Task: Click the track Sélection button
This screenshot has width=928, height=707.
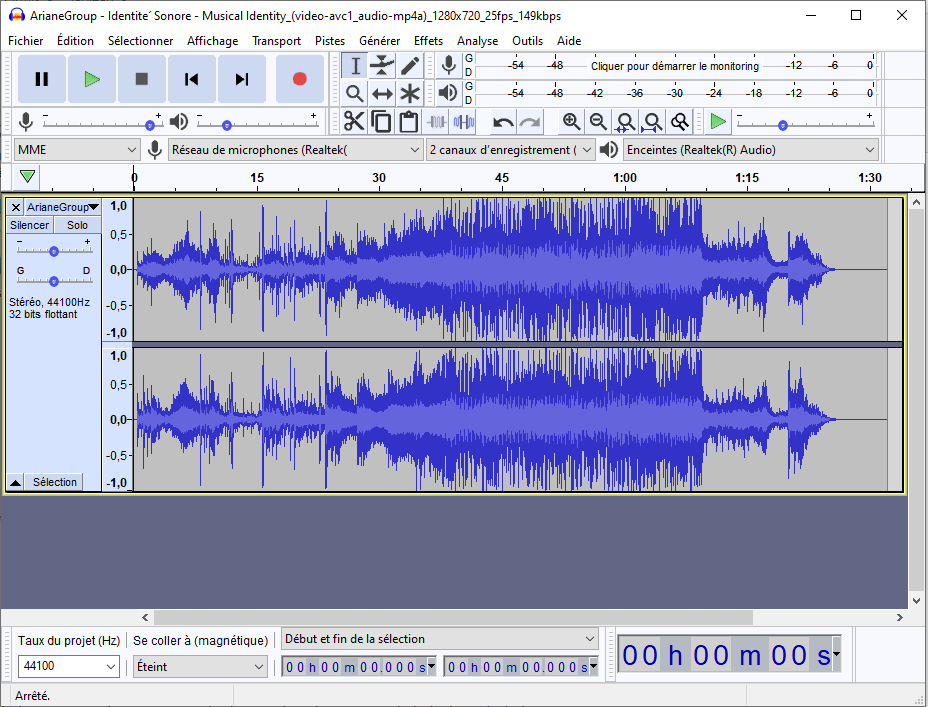Action: [54, 482]
